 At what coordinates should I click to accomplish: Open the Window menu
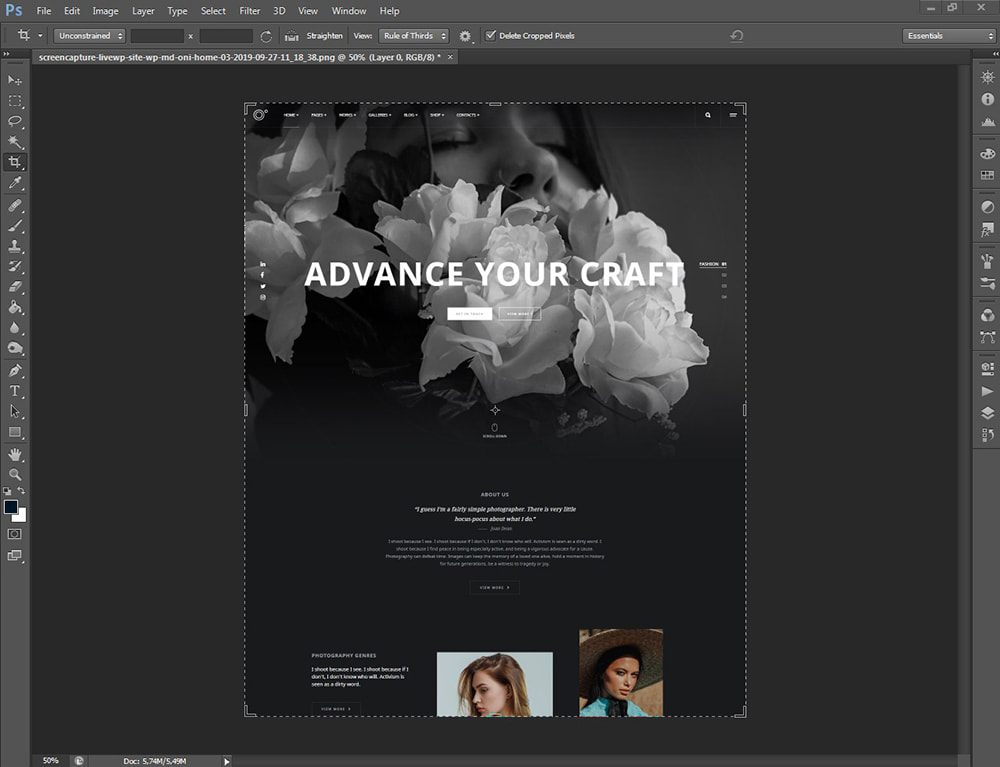click(x=349, y=11)
